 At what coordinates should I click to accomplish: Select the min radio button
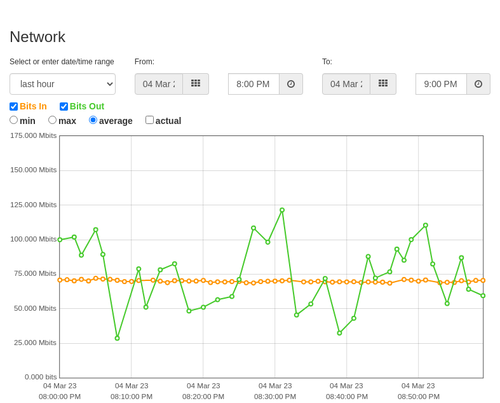click(14, 120)
